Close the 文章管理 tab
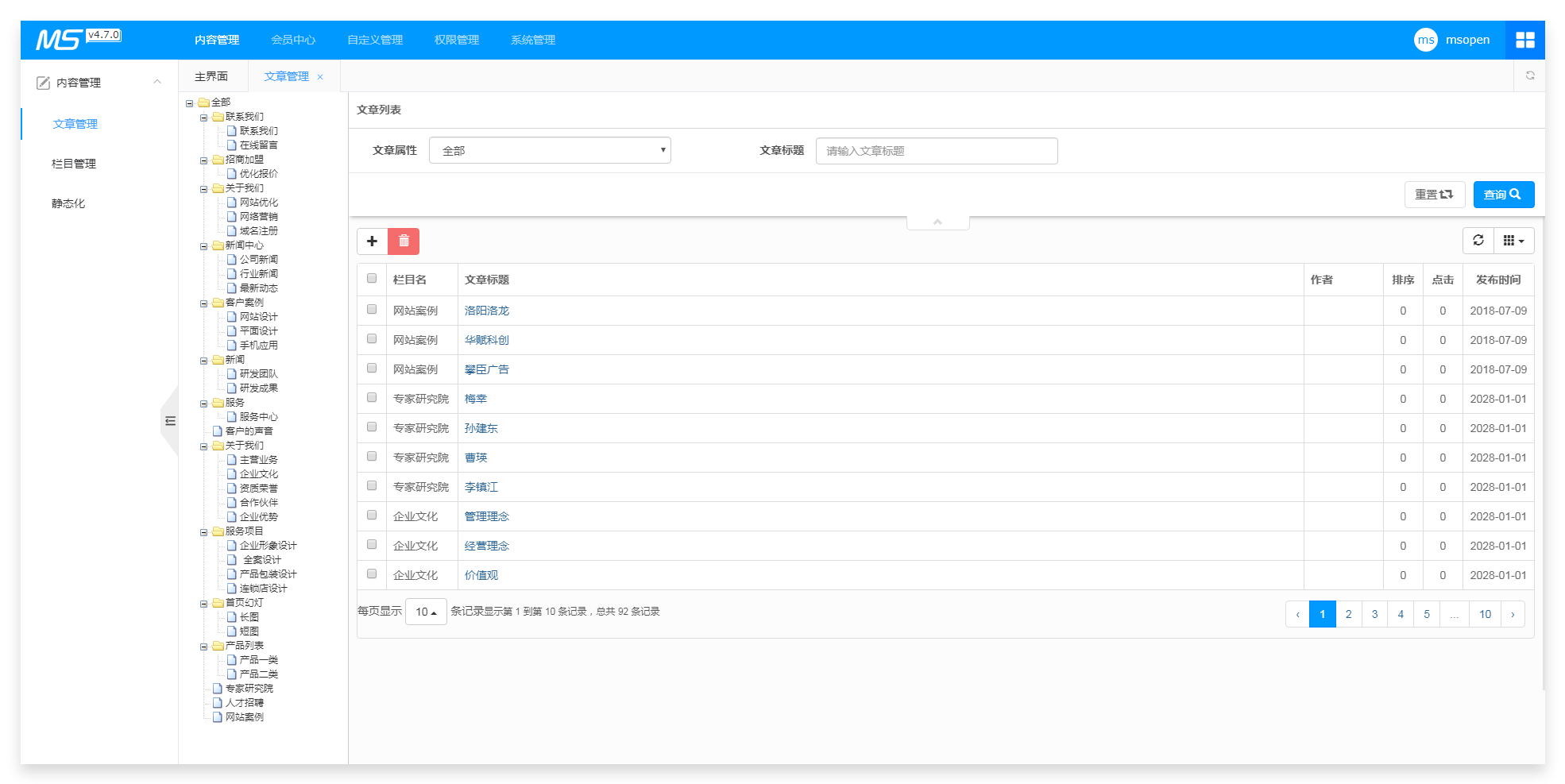Viewport: 1565px width, 784px height. [x=320, y=77]
